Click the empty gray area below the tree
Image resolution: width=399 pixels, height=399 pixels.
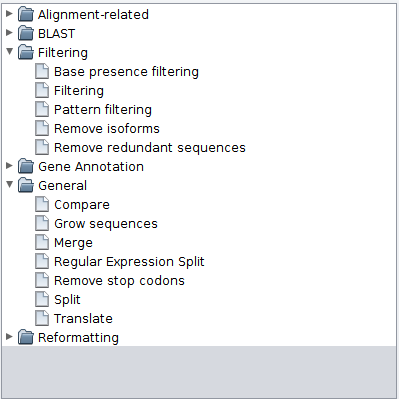pyautogui.click(x=199, y=372)
